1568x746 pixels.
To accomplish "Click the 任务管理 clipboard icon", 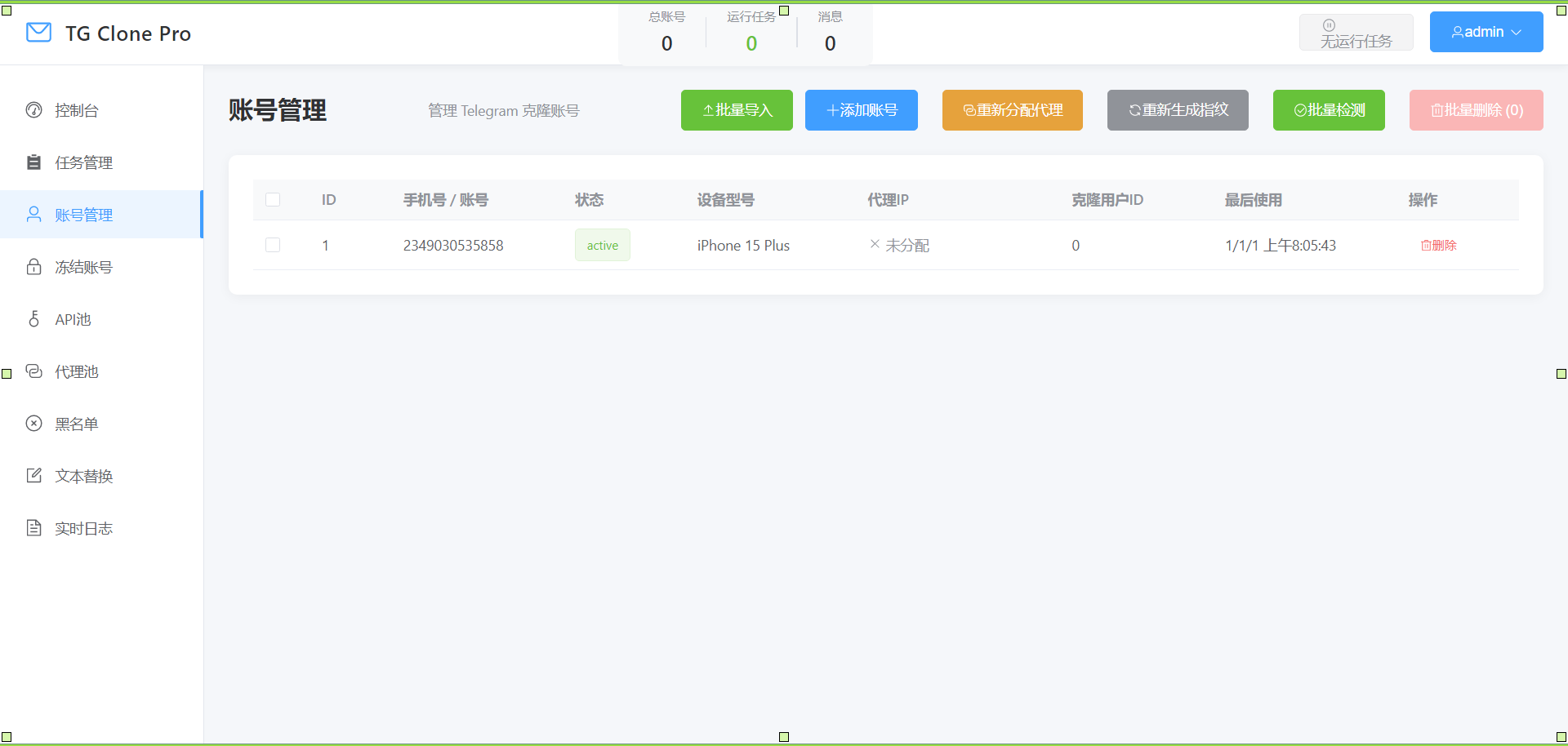I will point(33,162).
